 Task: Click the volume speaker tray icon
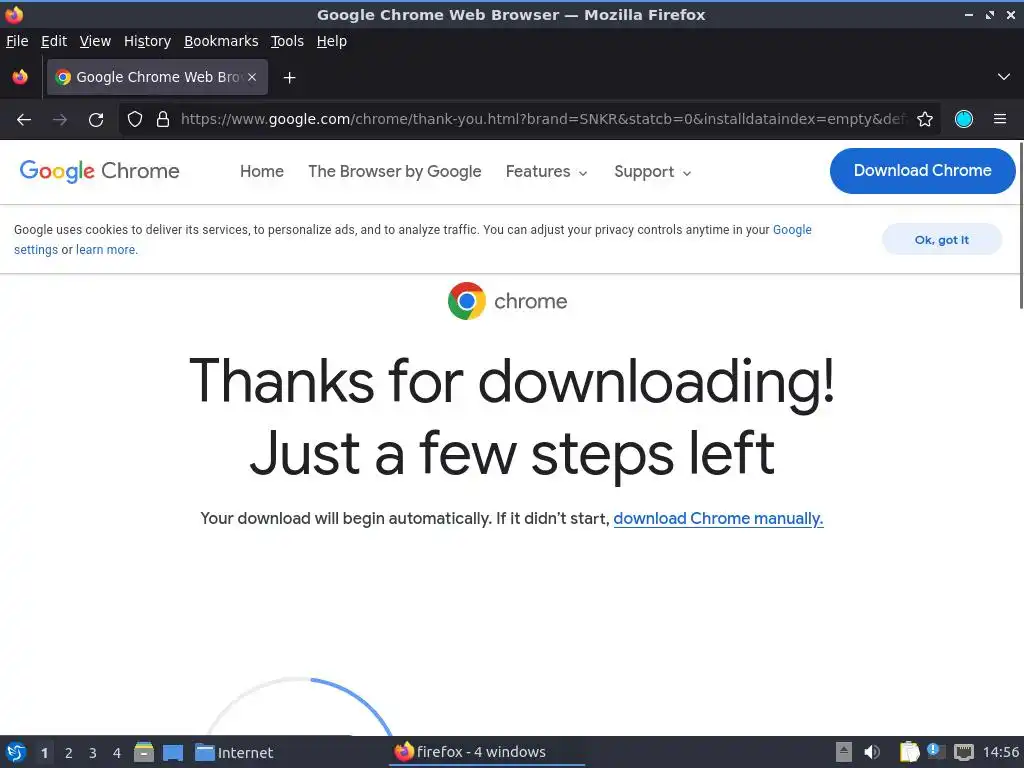[x=872, y=752]
